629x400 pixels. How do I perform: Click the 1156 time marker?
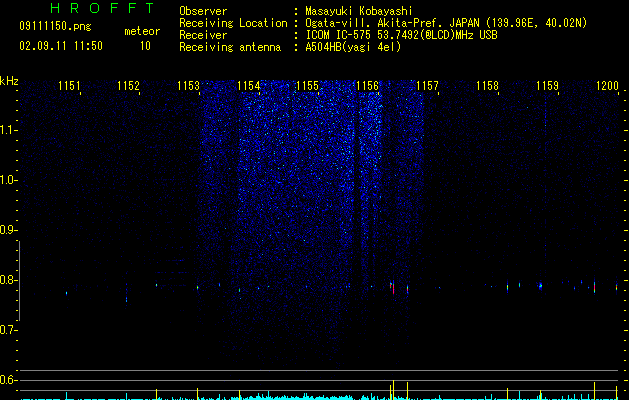367,85
